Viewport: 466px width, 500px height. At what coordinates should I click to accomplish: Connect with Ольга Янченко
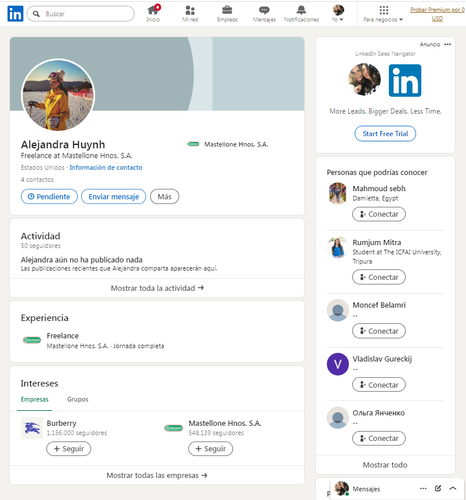[379, 438]
